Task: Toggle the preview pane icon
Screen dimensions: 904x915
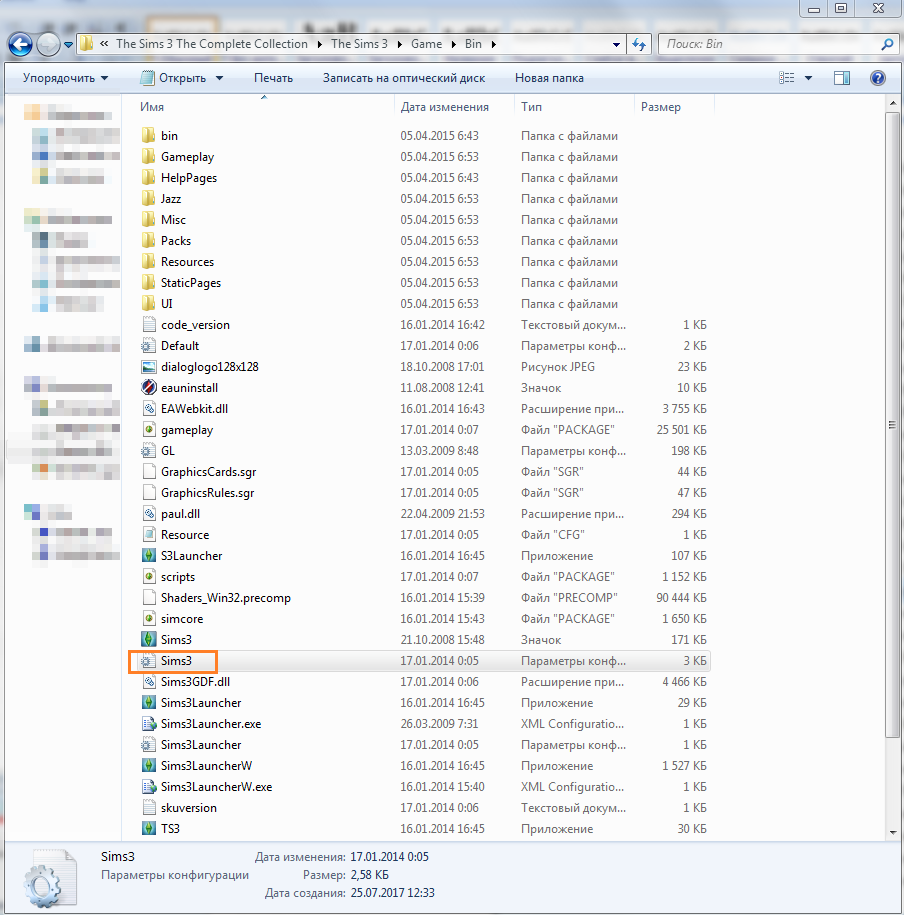Action: tap(842, 78)
